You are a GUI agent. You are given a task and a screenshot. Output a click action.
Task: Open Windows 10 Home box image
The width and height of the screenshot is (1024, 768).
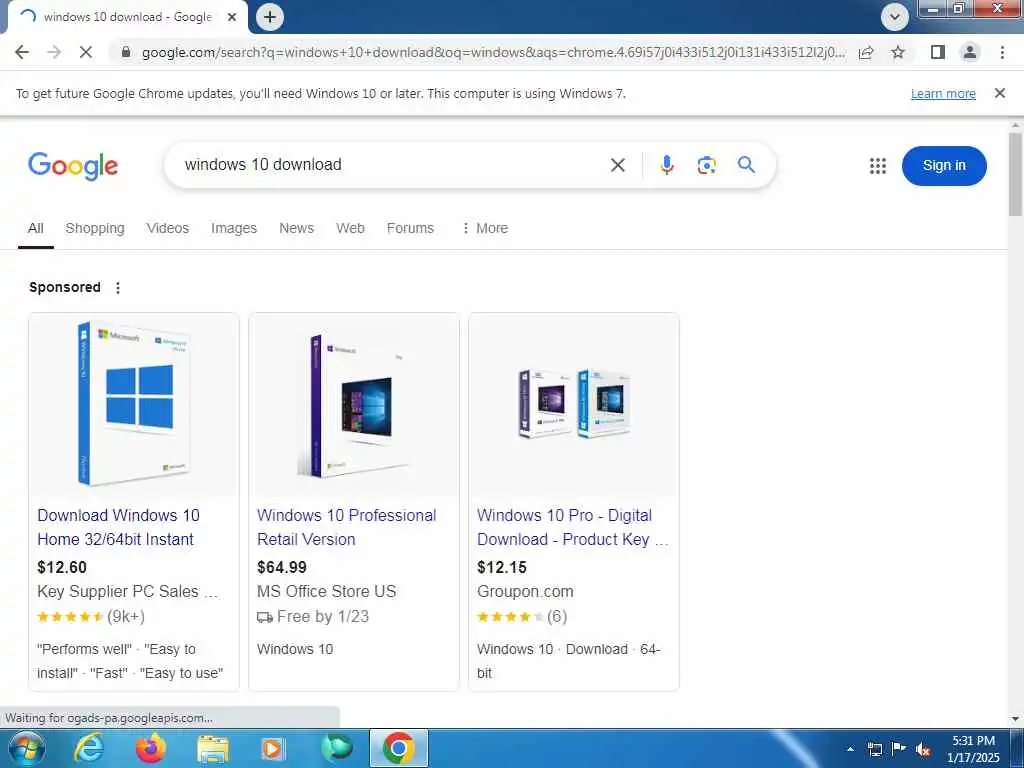tap(134, 404)
